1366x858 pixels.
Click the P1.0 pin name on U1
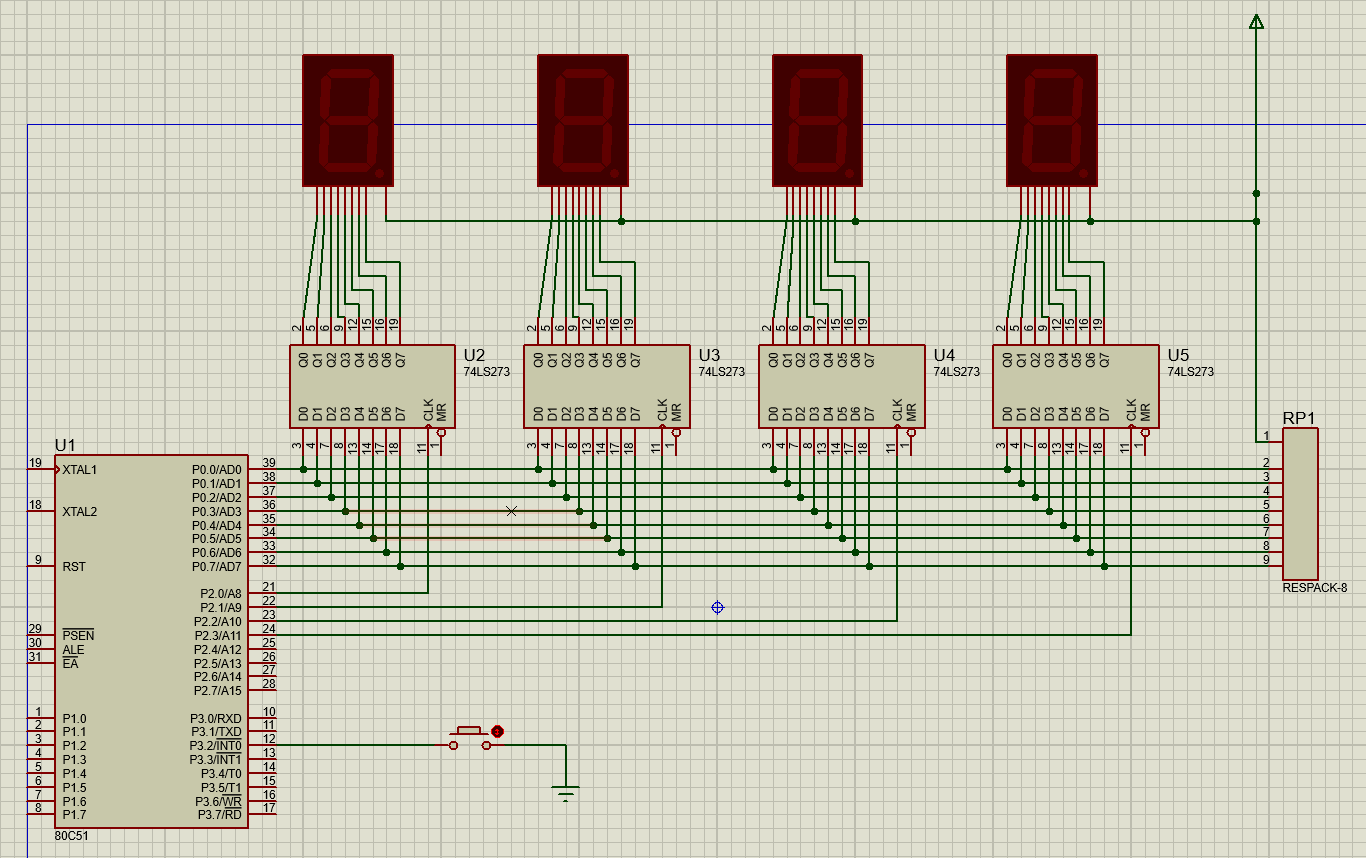point(74,718)
